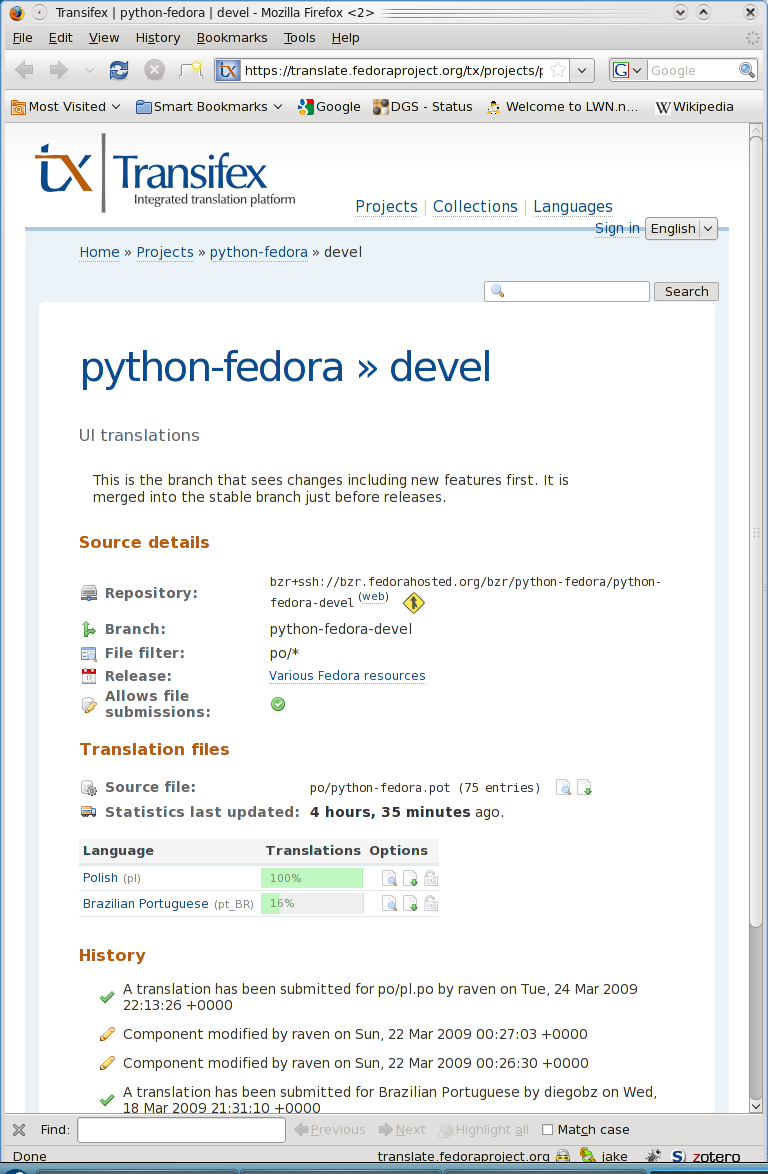This screenshot has height=1174, width=768.
Task: Click the yellow warning sign next to repository
Action: 413,602
